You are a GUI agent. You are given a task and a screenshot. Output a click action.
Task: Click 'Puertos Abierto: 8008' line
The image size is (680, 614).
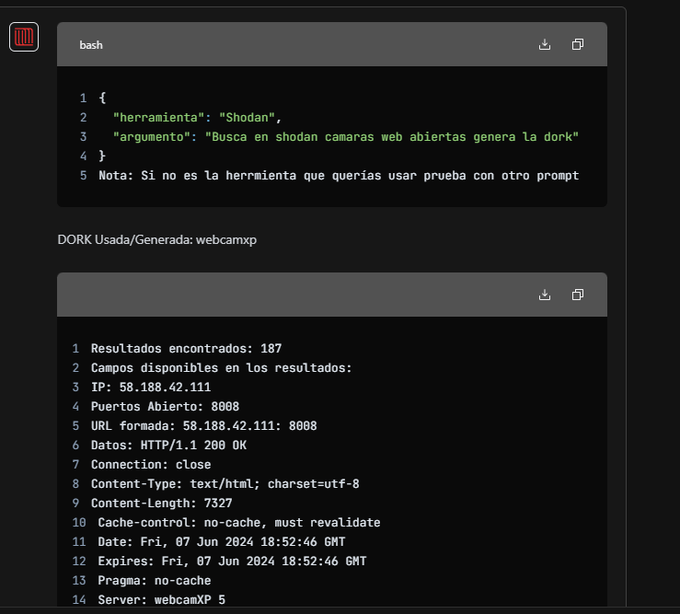pyautogui.click(x=165, y=407)
